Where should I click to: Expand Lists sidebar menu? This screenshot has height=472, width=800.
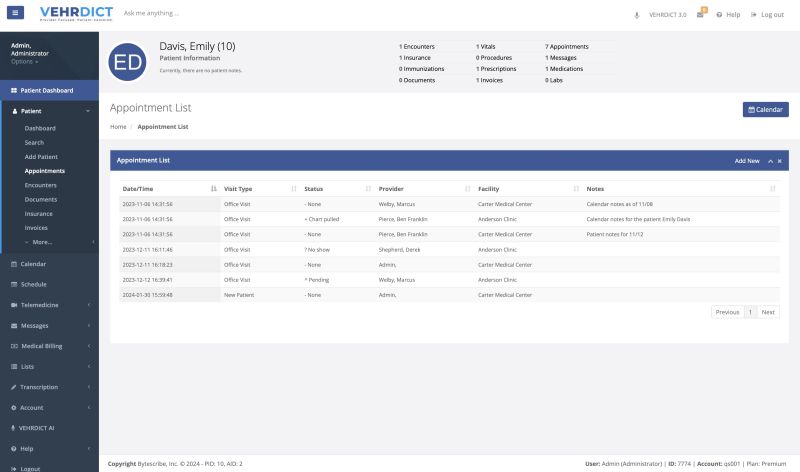[x=49, y=366]
